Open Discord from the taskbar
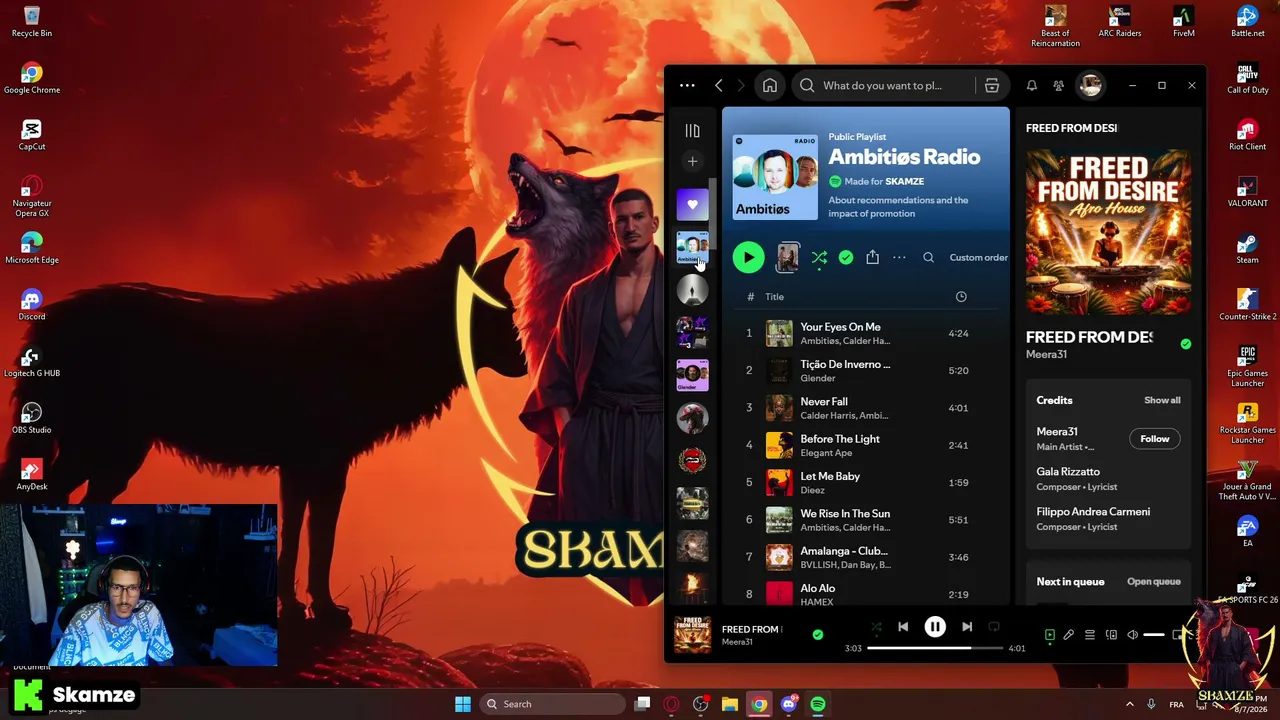Viewport: 1280px width, 720px height. [x=789, y=704]
